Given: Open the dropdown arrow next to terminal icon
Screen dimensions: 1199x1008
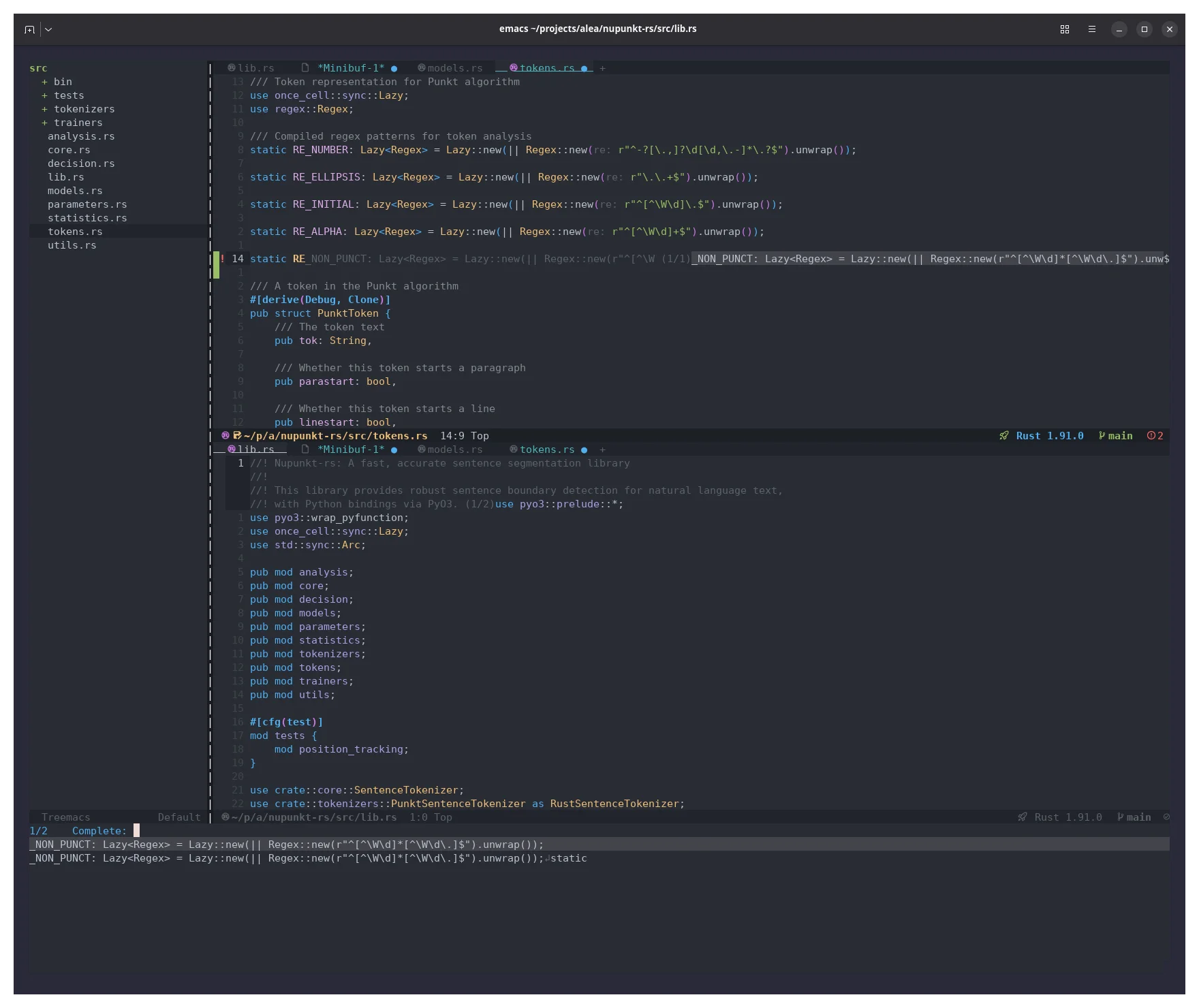Looking at the screenshot, I should coord(48,29).
